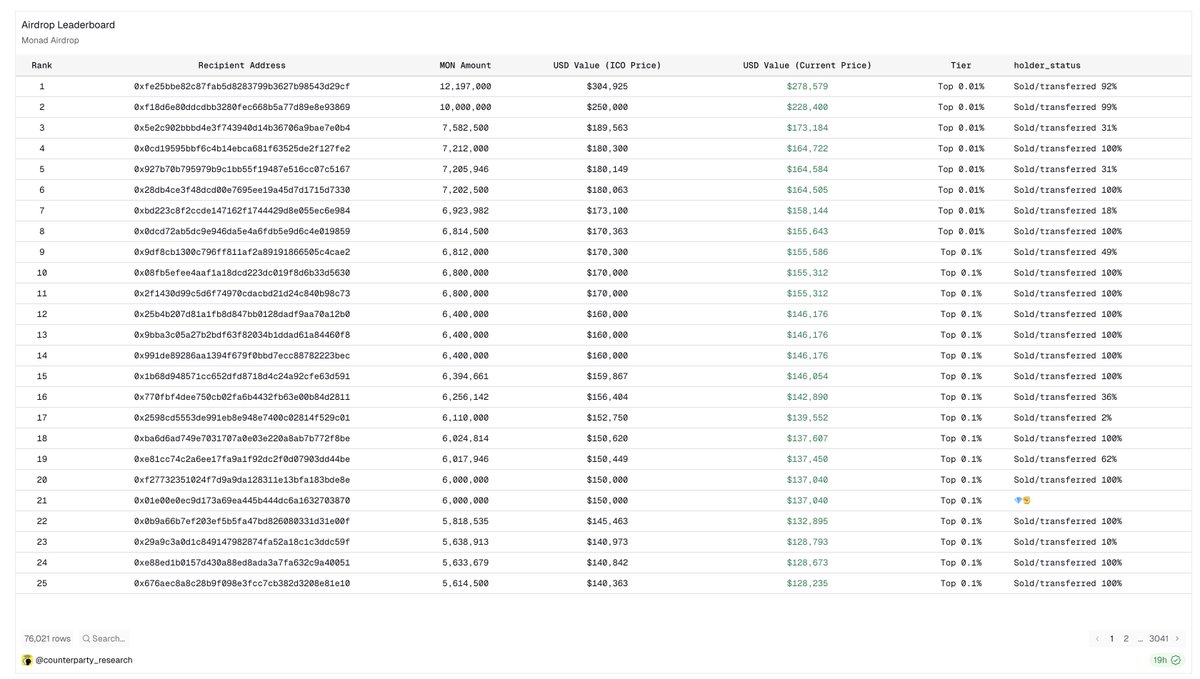Select address 0x9df8cb1300c796ff811af2a89191866505c4cae2
Screen dimensions: 1200x679
pyautogui.click(x=242, y=252)
